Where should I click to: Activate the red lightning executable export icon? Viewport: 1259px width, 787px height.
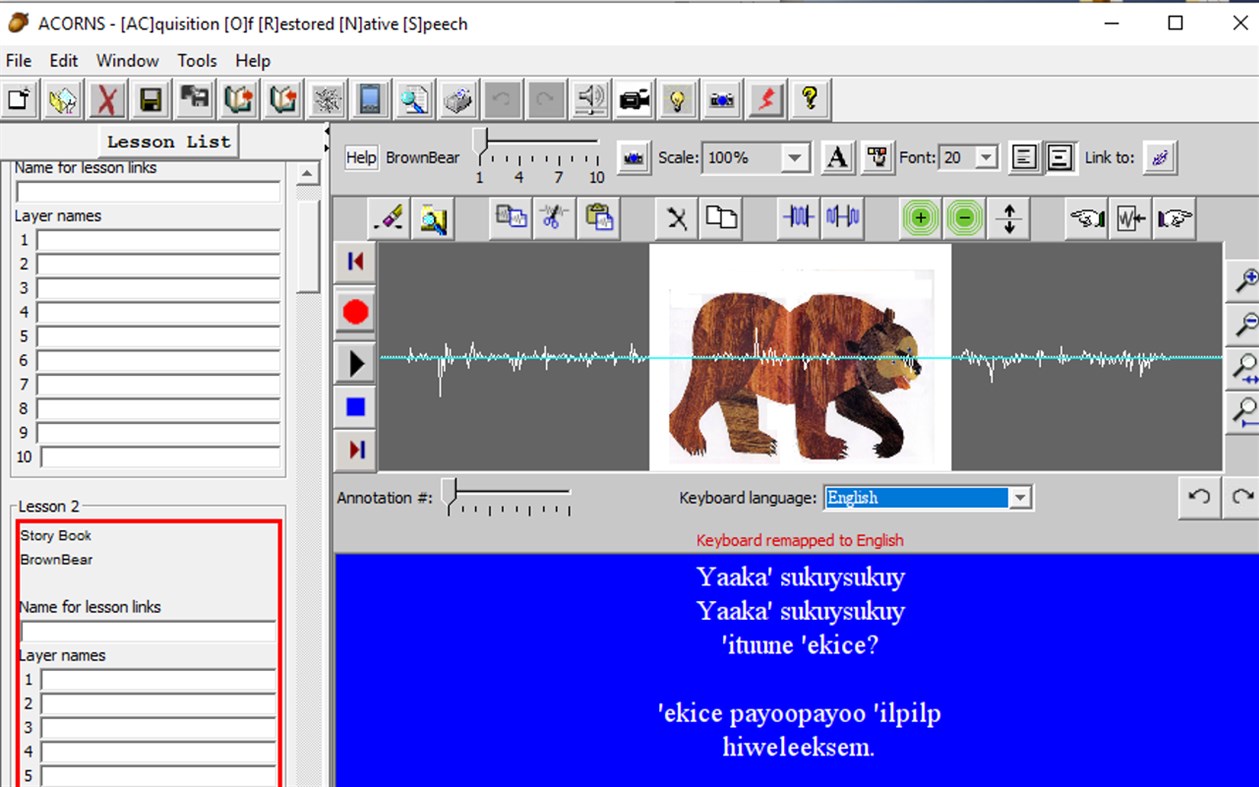point(765,99)
